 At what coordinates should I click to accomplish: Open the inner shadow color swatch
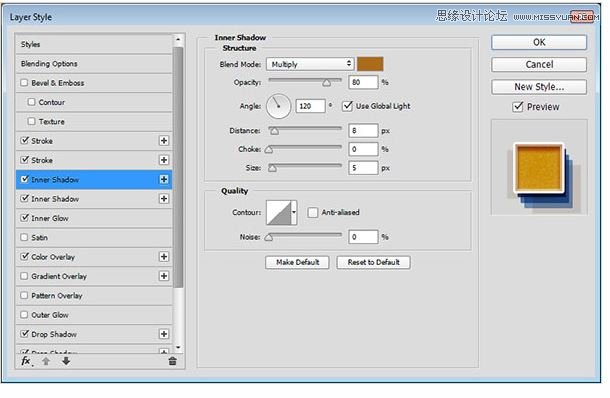(x=370, y=64)
